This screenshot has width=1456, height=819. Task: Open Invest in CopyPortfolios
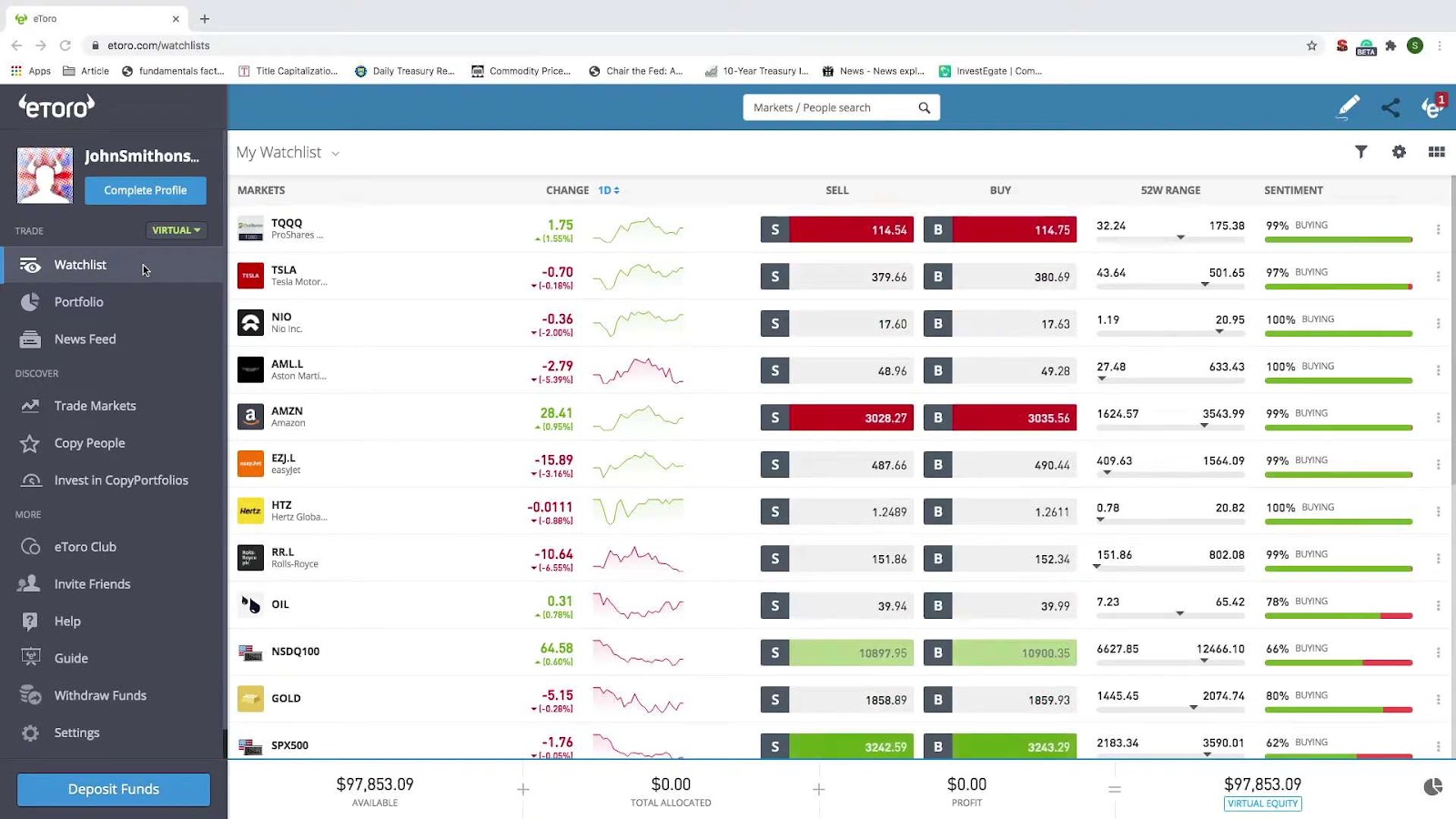[111, 480]
